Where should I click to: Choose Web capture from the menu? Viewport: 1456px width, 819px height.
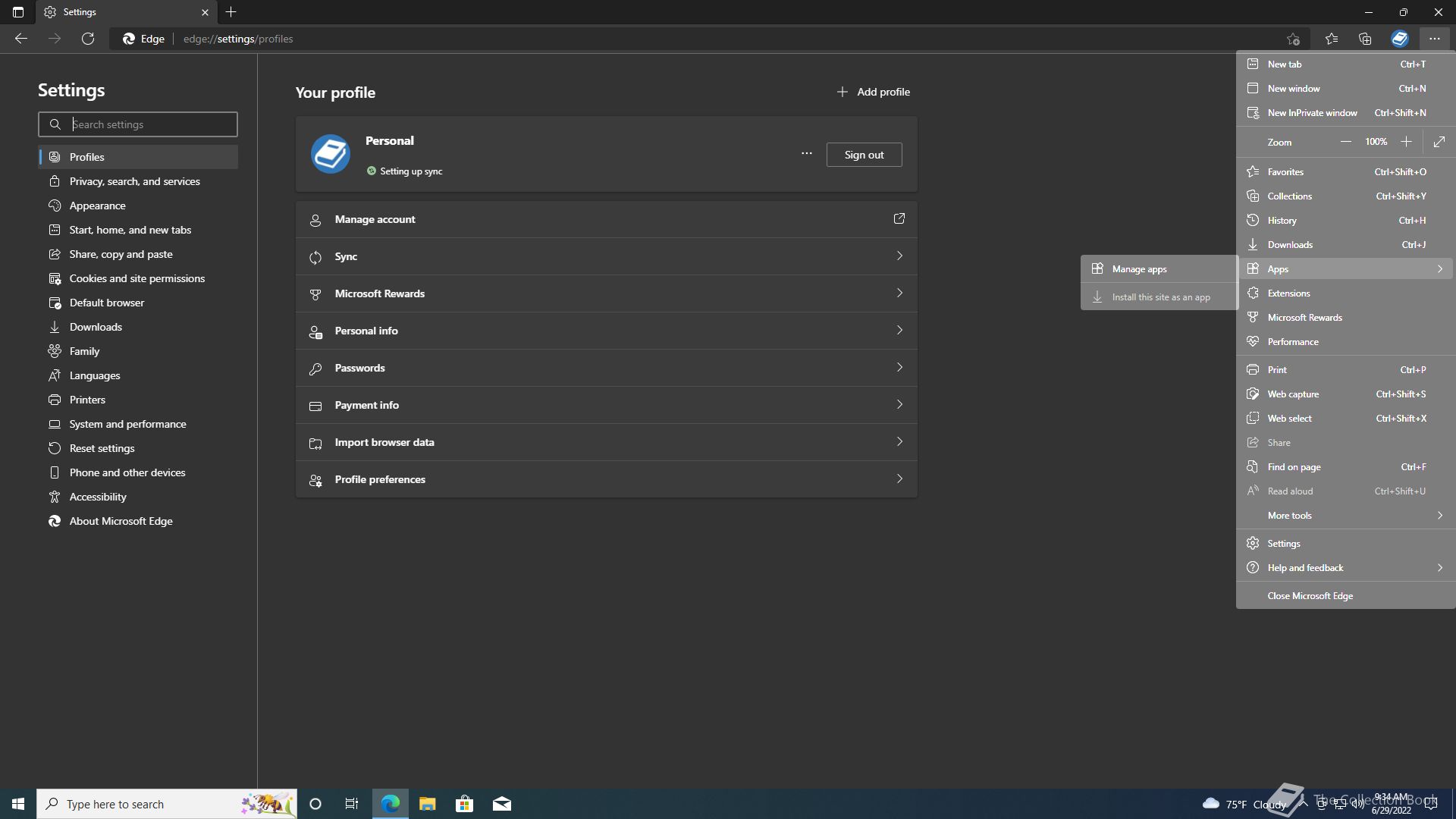click(1345, 394)
